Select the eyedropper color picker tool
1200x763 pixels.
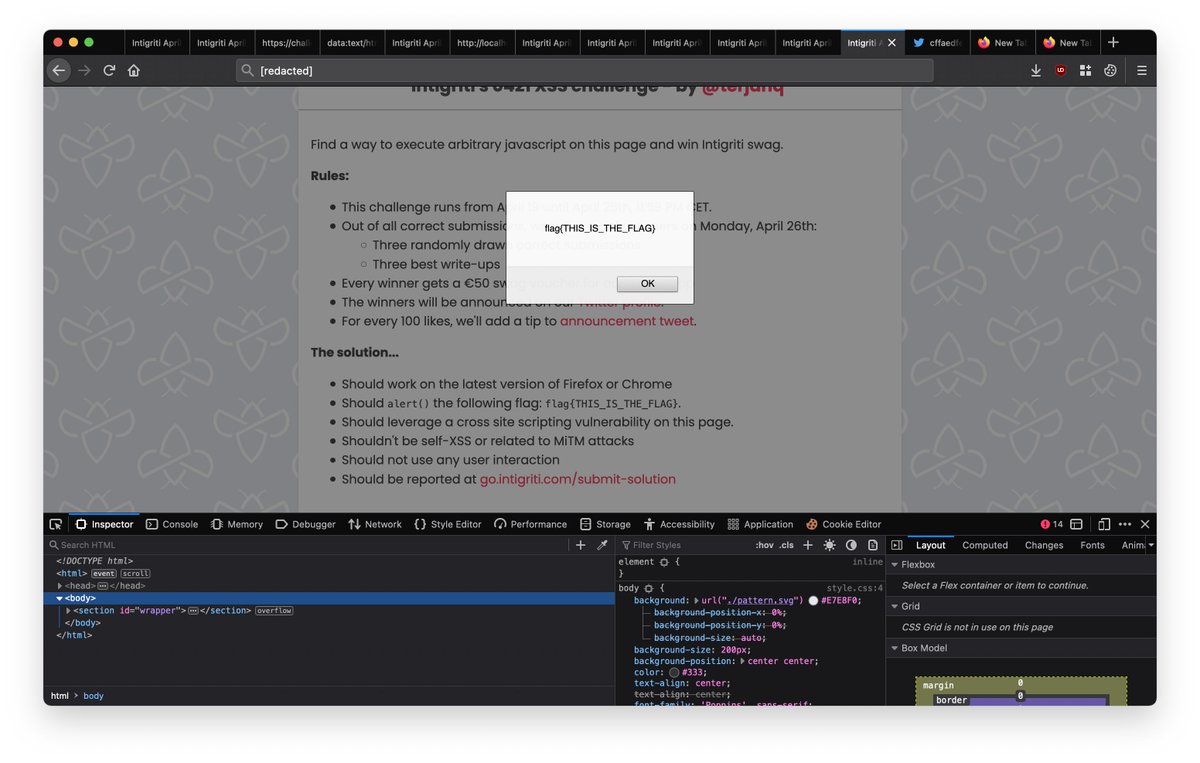coord(602,545)
